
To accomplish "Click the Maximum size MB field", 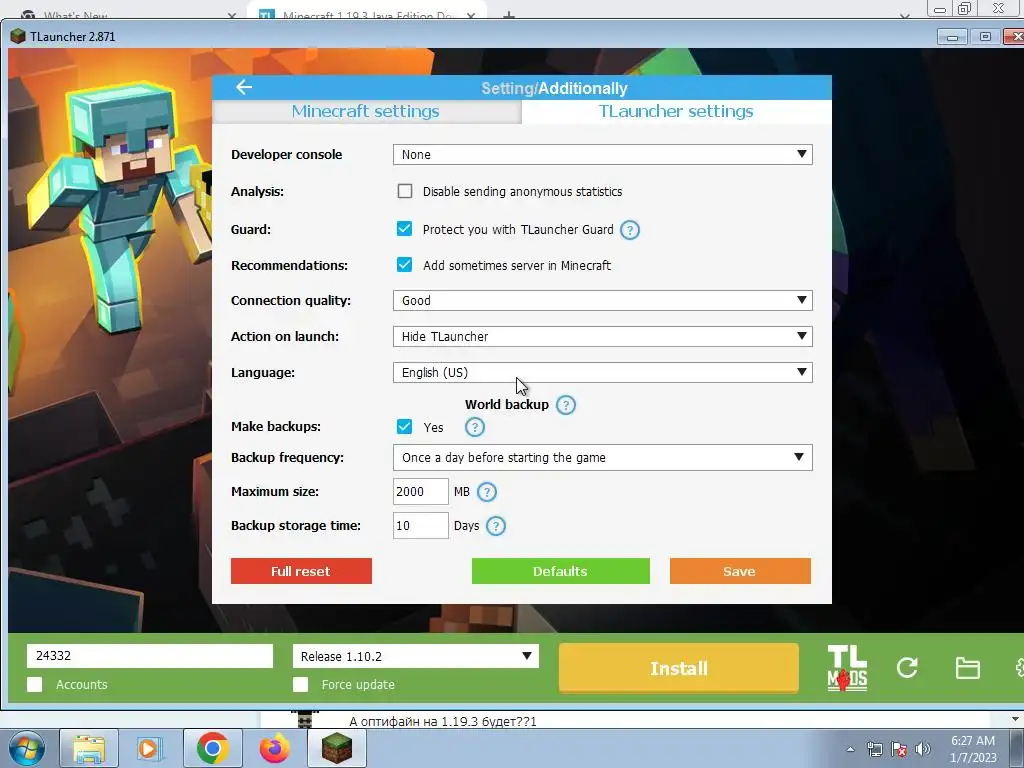I will point(421,492).
